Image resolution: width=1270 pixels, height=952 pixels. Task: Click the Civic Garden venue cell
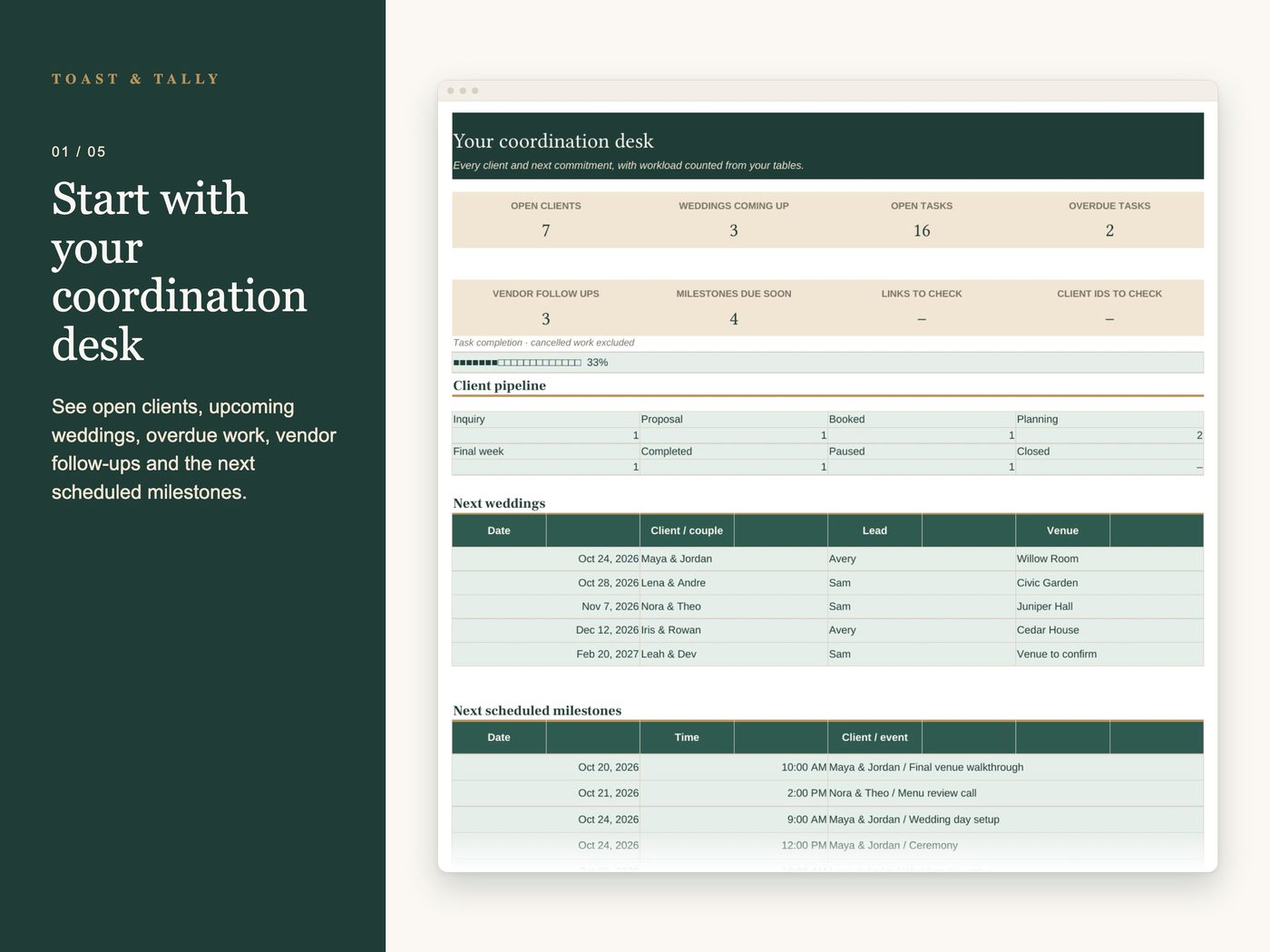pos(1109,583)
